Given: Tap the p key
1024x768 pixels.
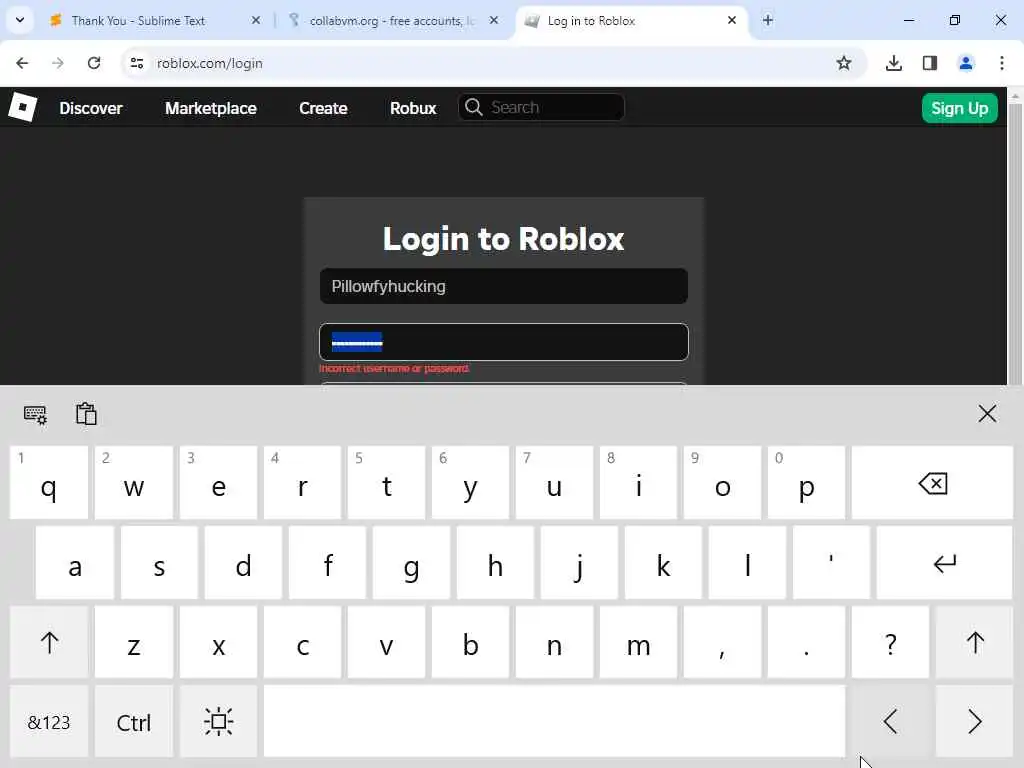Looking at the screenshot, I should coord(807,483).
